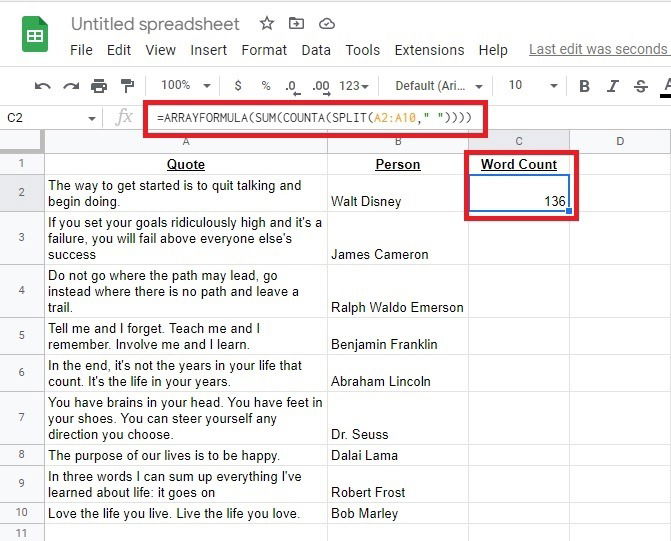Select column B header
The width and height of the screenshot is (671, 541).
(x=398, y=142)
